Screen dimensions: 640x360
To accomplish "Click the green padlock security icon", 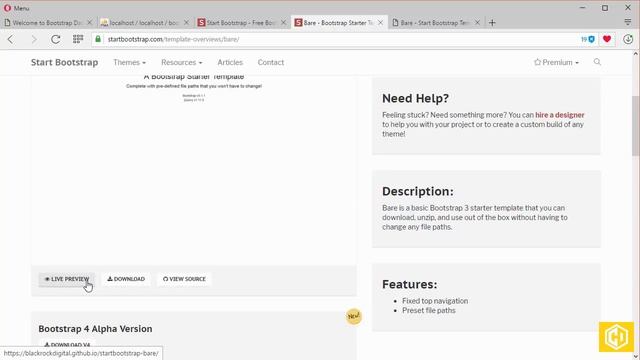I will [98, 39].
